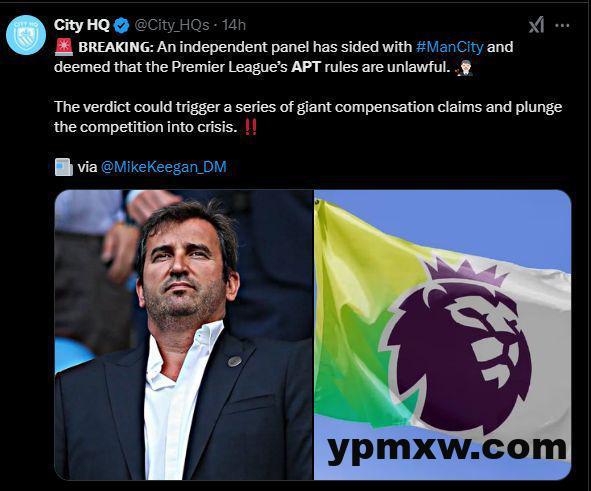591x491 pixels.
Task: Click the judge emoji after 'unlawful'
Action: (464, 68)
